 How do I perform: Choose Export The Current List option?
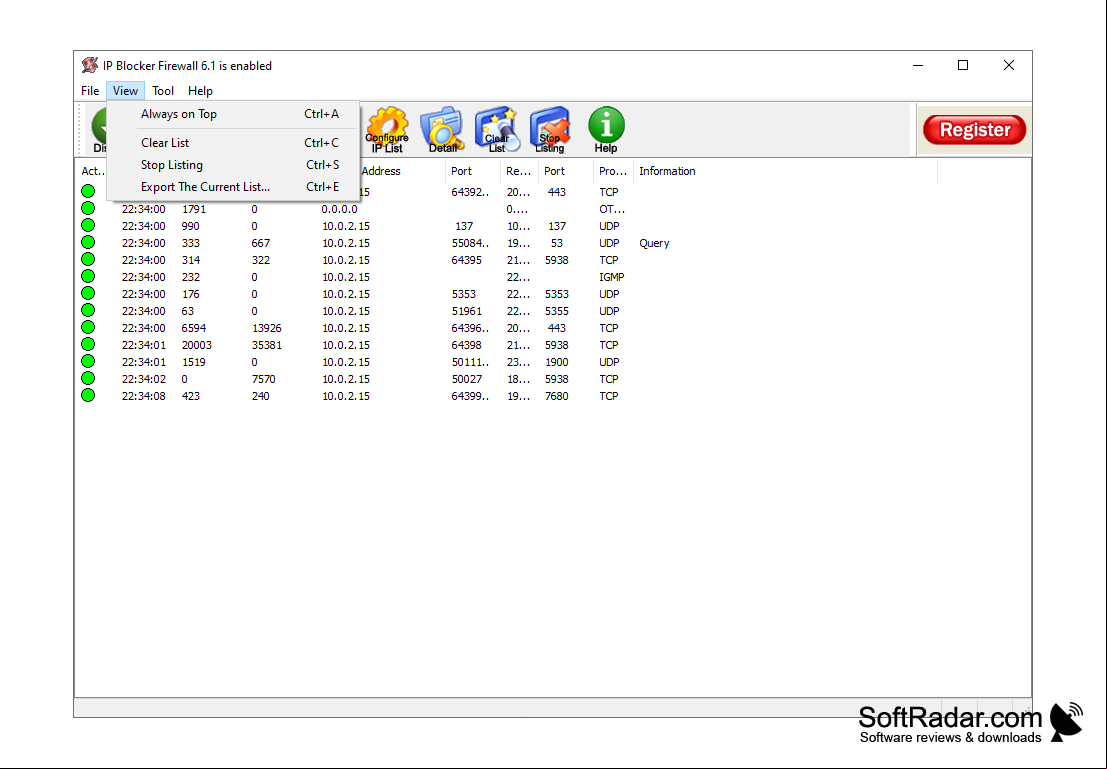pyautogui.click(x=234, y=186)
